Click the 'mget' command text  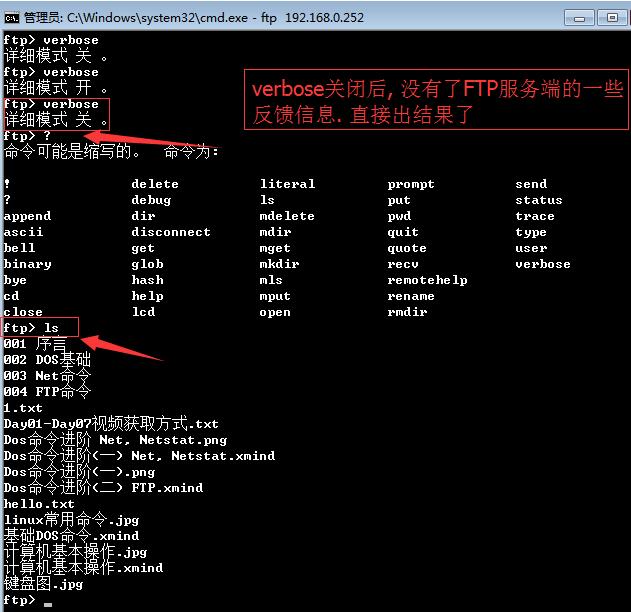275,248
